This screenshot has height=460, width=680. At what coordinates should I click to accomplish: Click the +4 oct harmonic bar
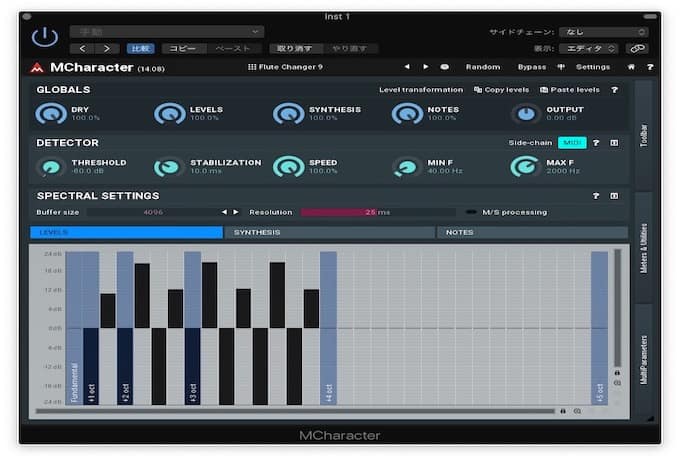[x=328, y=328]
